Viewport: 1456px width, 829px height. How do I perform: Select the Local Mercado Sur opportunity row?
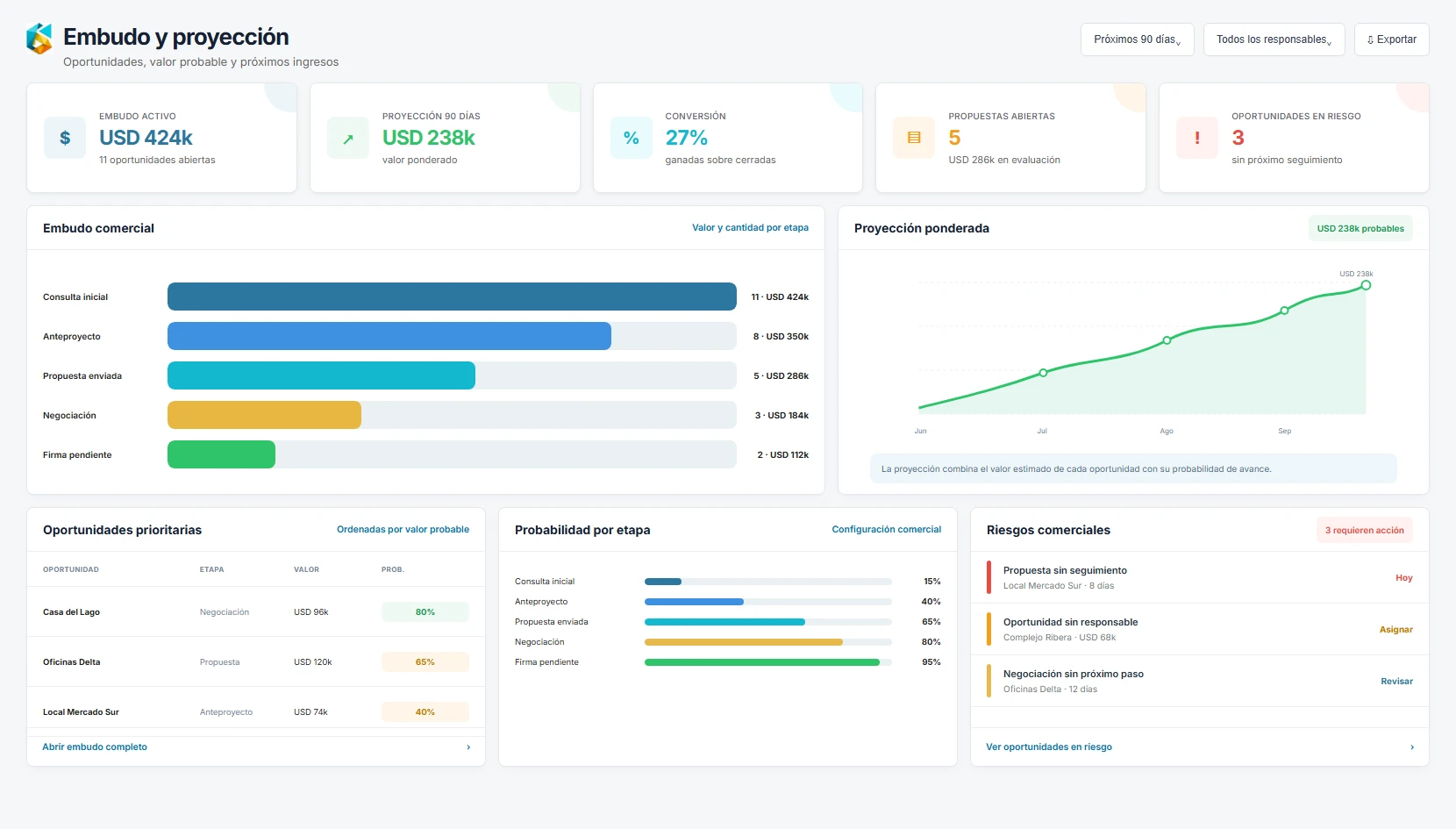point(256,711)
